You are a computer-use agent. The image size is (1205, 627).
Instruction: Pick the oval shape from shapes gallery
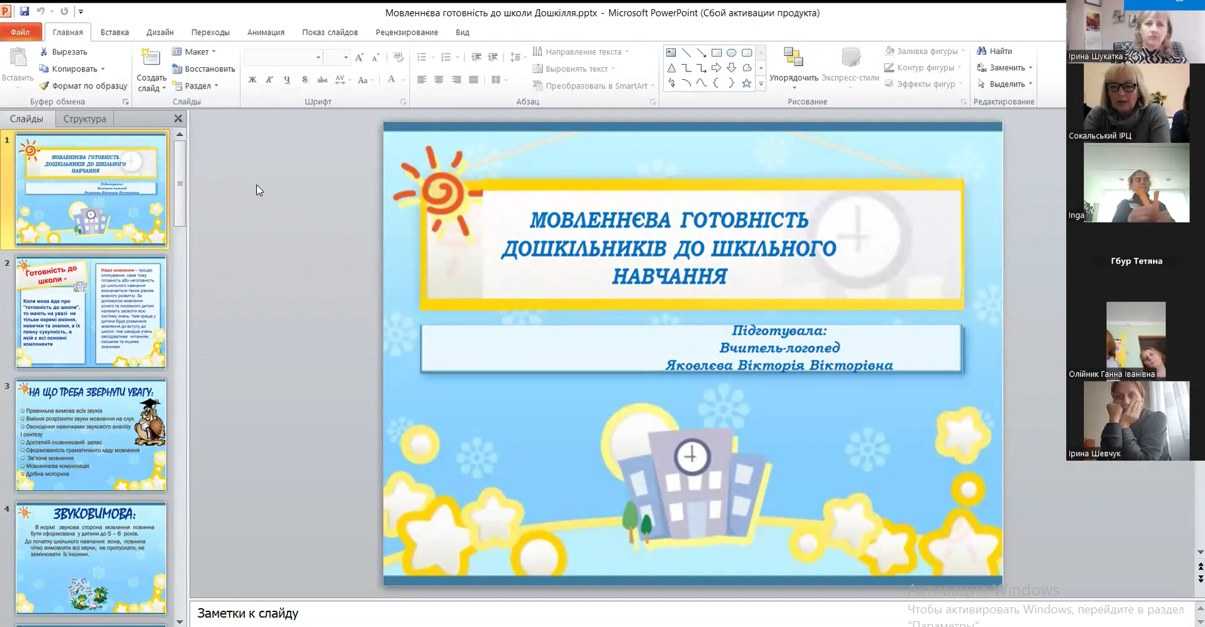731,53
